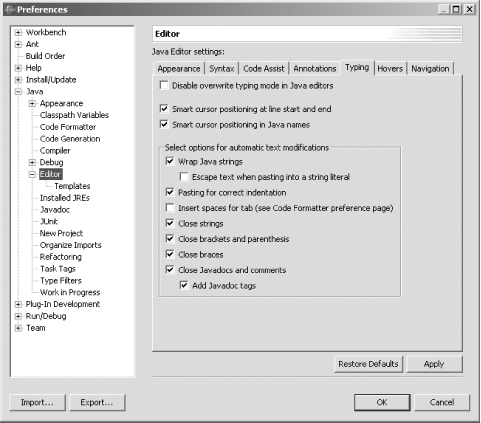
Task: Select Build Order in the tree
Action: [45, 56]
